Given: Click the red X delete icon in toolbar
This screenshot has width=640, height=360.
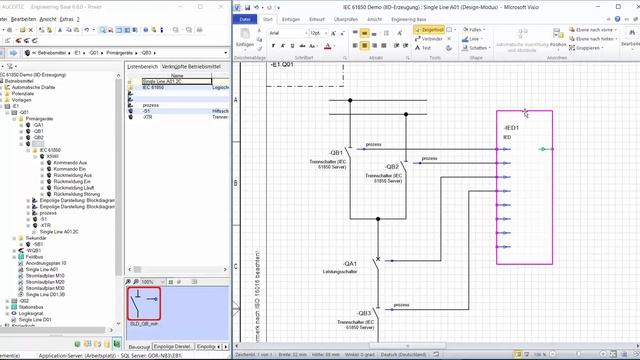Looking at the screenshot, I should pos(31,30).
